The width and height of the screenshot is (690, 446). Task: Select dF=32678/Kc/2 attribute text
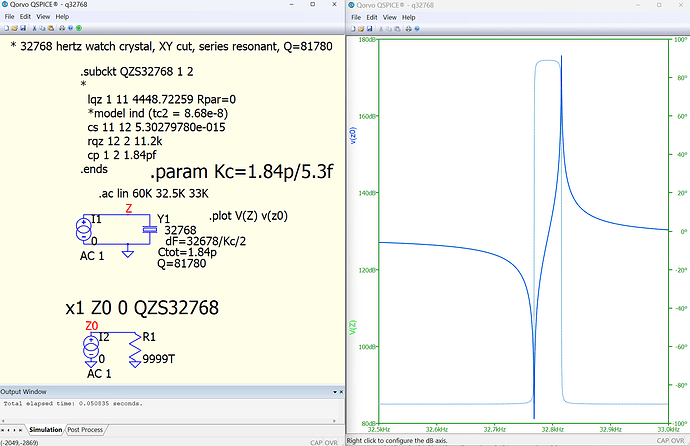tap(206, 241)
